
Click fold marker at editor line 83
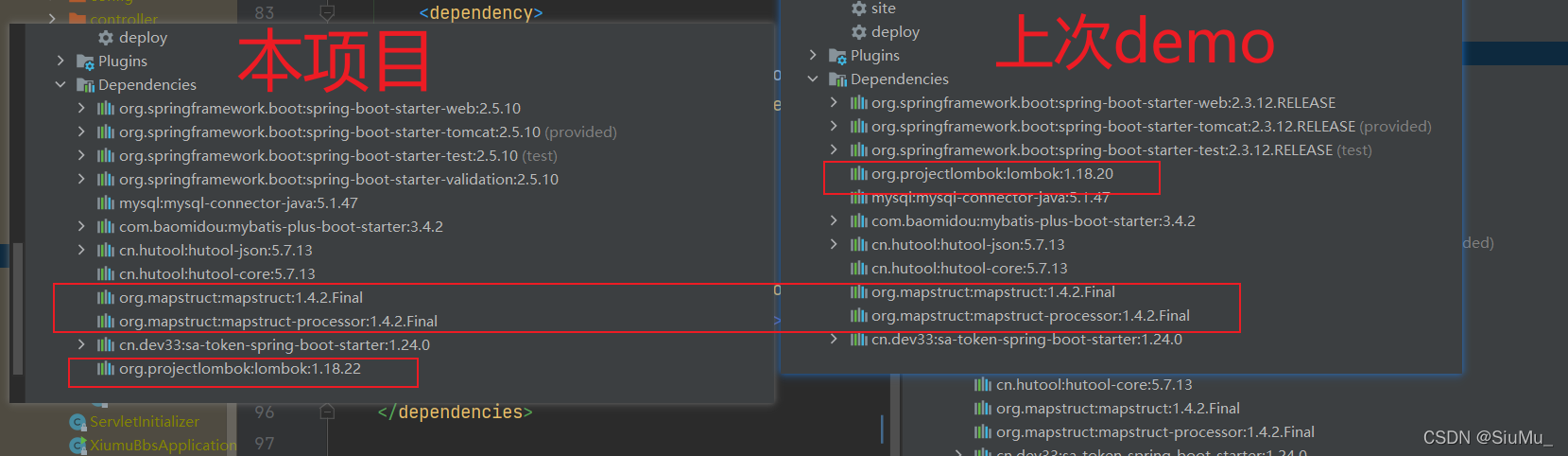point(327,12)
